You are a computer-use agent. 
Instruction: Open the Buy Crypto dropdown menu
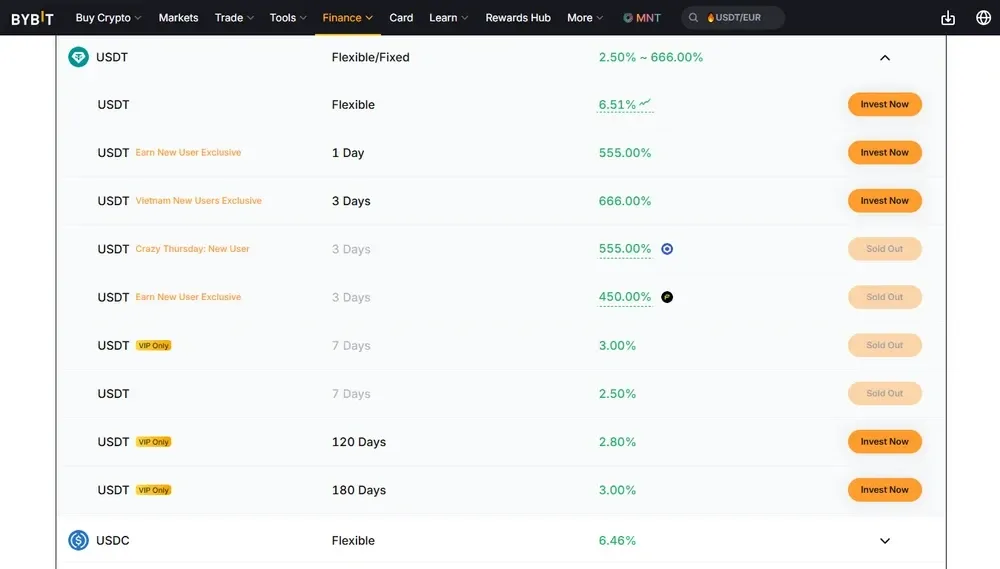108,18
